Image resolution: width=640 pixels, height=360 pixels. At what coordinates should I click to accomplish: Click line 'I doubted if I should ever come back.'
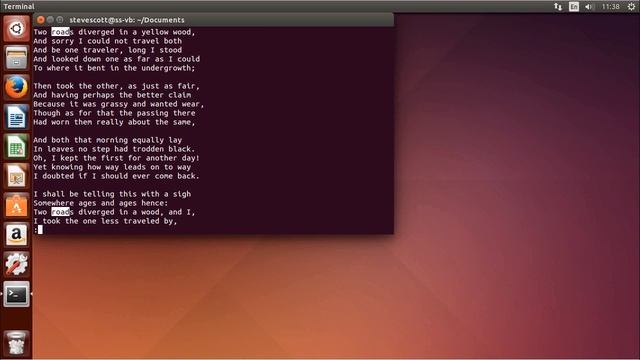pos(117,176)
